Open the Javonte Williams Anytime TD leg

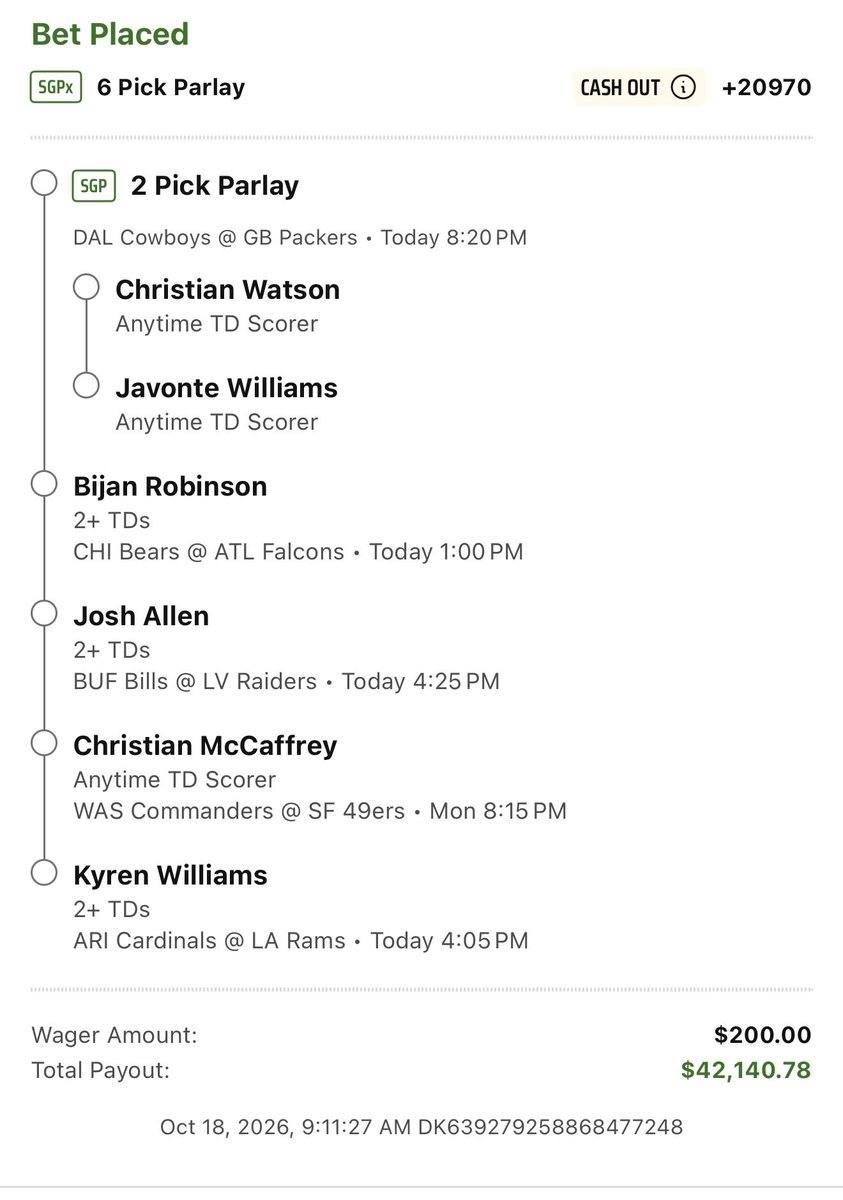click(x=226, y=404)
